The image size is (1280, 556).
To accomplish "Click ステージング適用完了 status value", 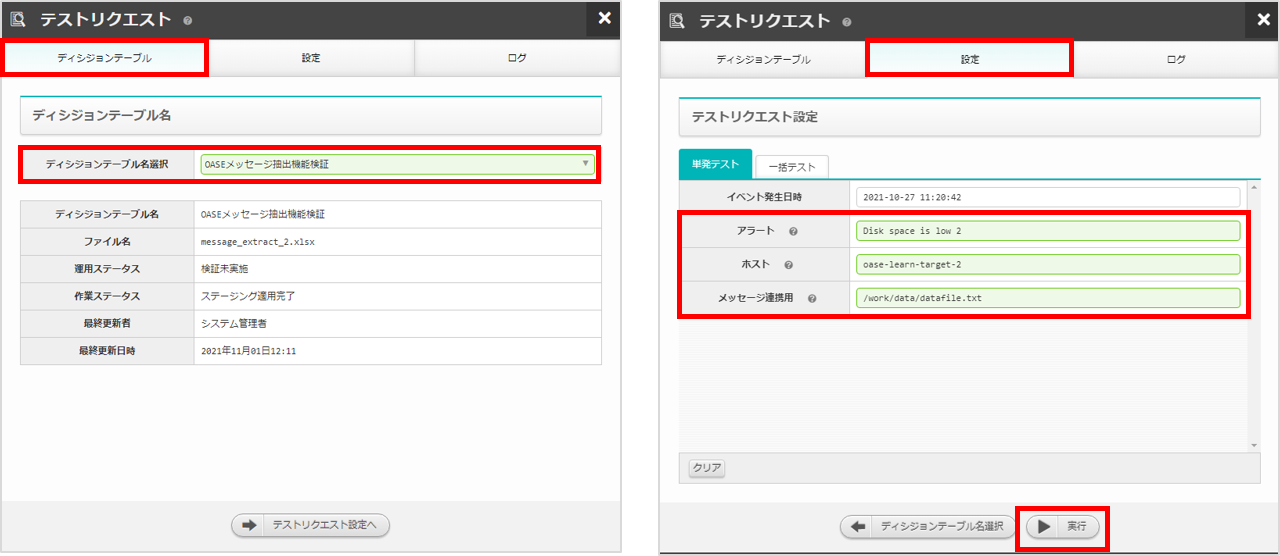I will point(248,296).
